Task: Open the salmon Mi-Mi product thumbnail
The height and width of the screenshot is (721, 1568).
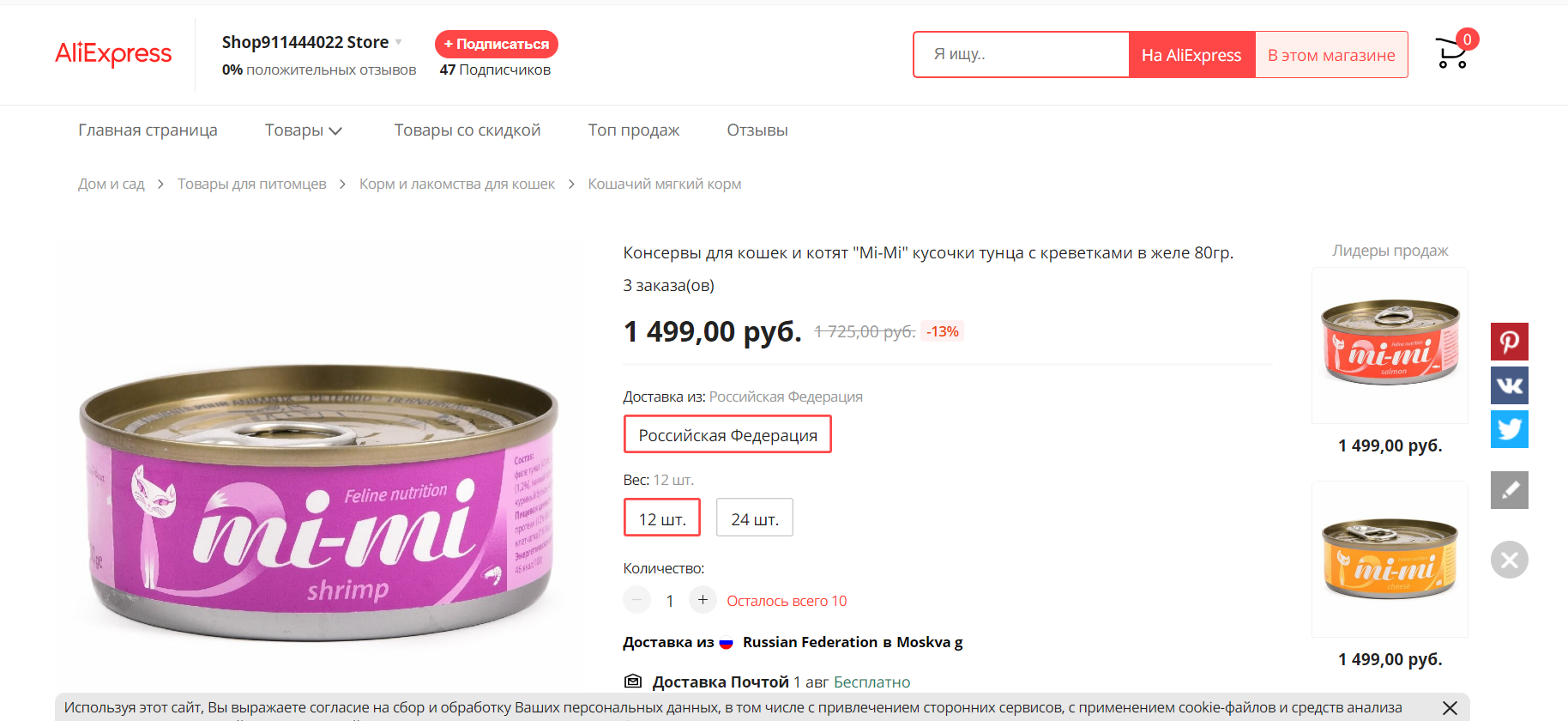Action: pos(1390,345)
